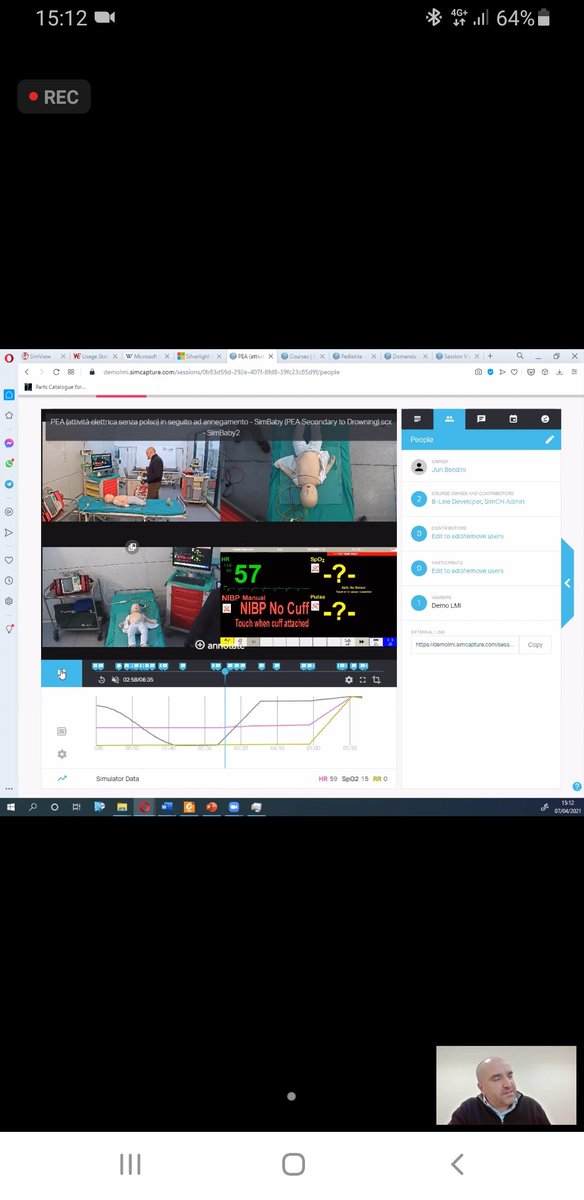
Task: Click the chart legend icon left of graph
Action: 62,731
